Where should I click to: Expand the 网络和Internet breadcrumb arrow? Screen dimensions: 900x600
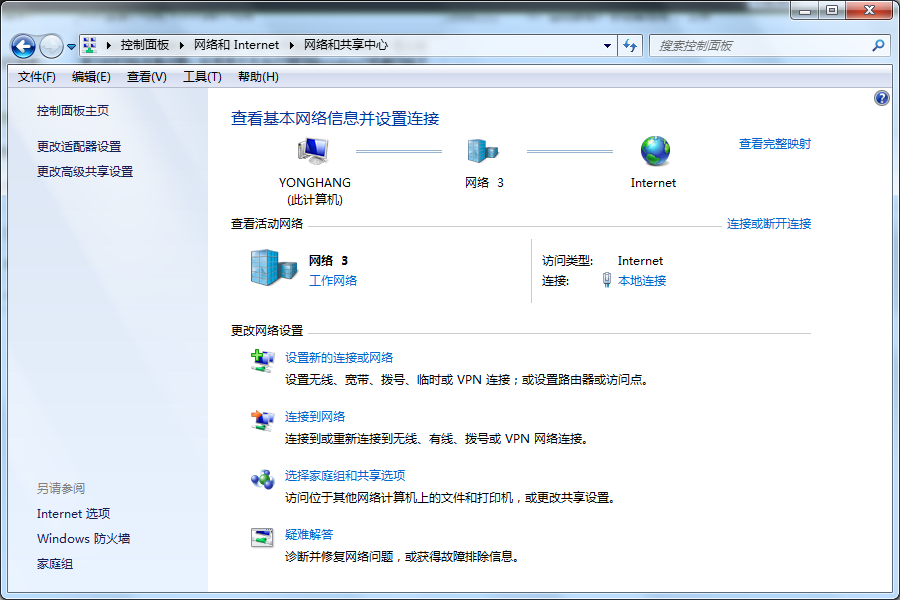pos(291,45)
